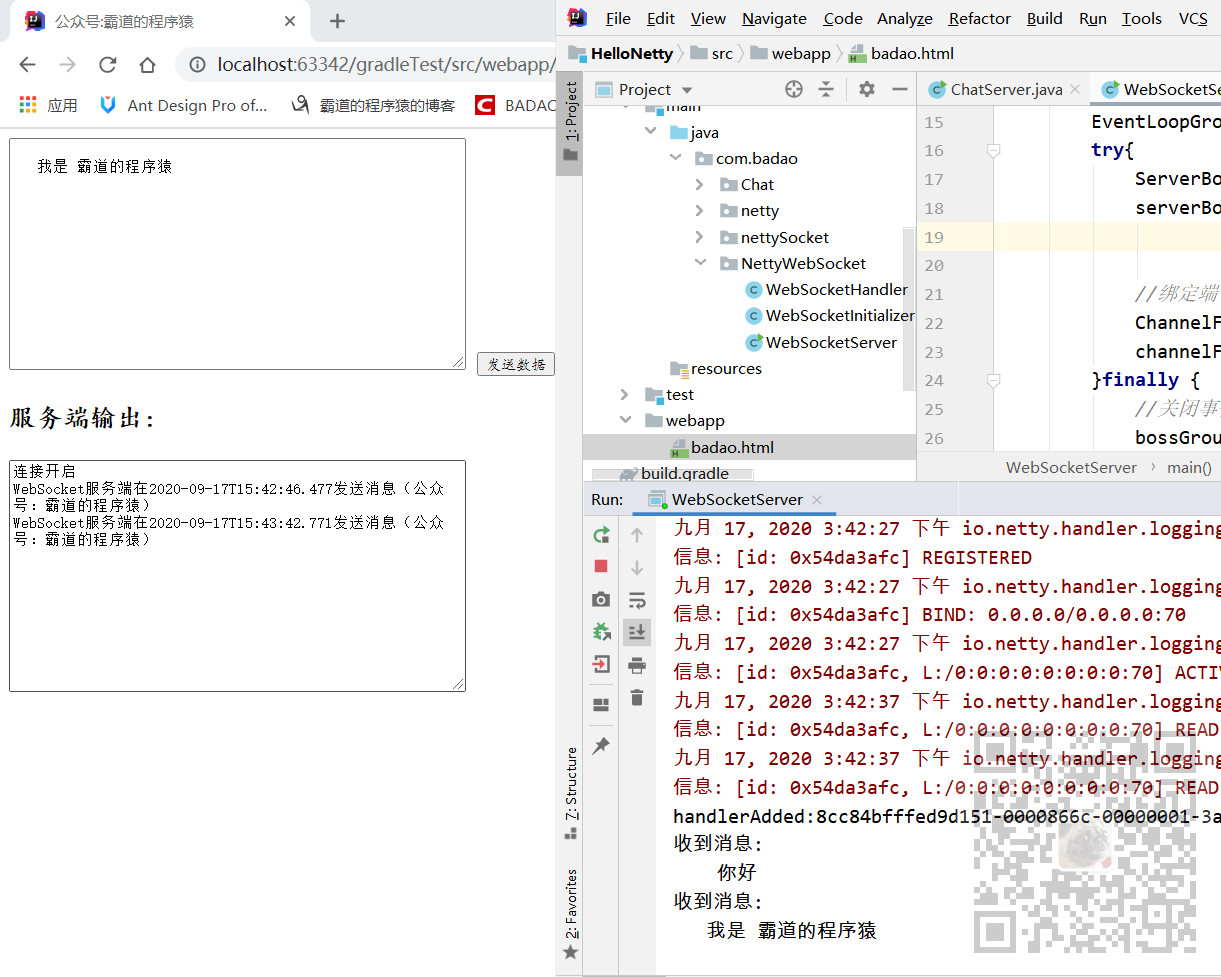The width and height of the screenshot is (1221, 977).
Task: Collapse the NettyWebSocket package
Action: pos(699,263)
